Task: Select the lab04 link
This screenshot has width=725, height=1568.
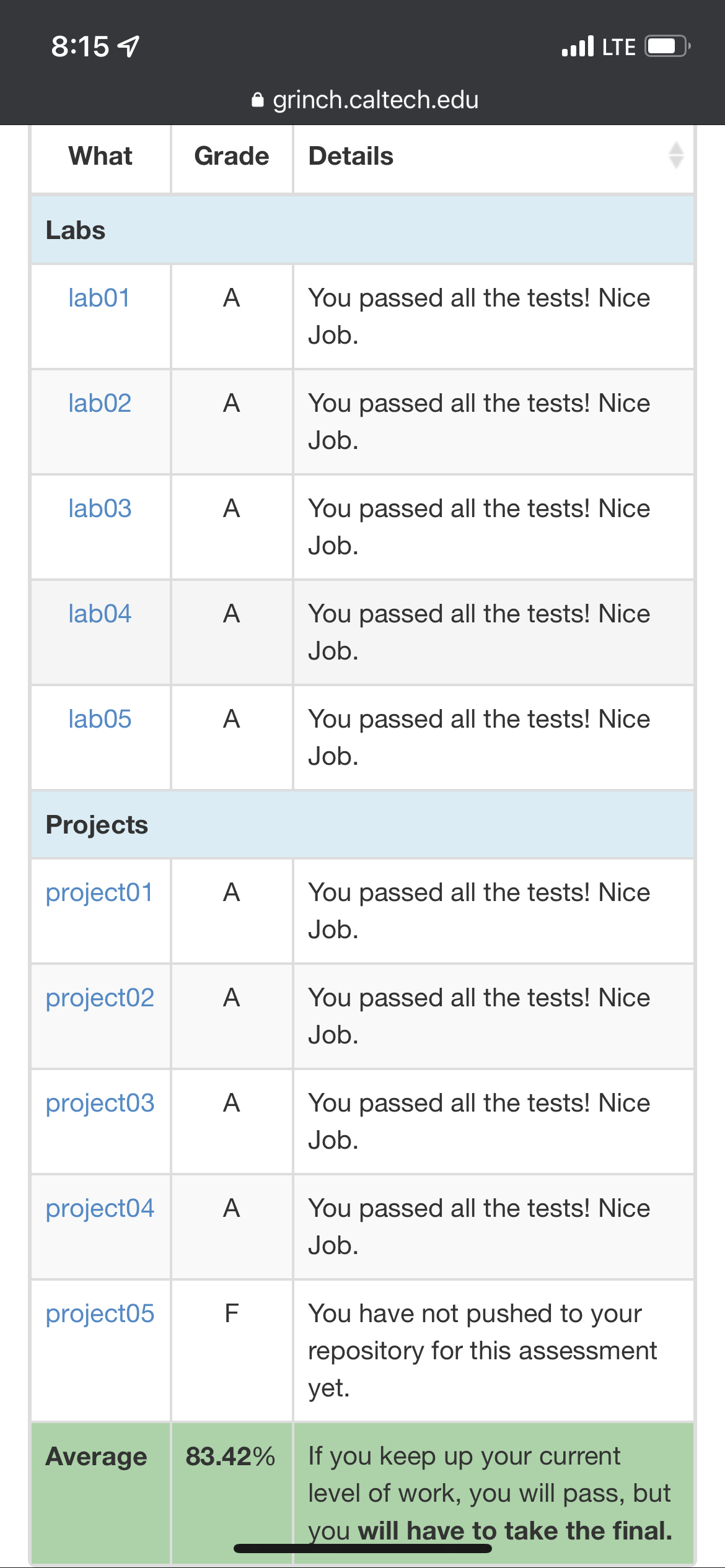Action: click(x=100, y=614)
